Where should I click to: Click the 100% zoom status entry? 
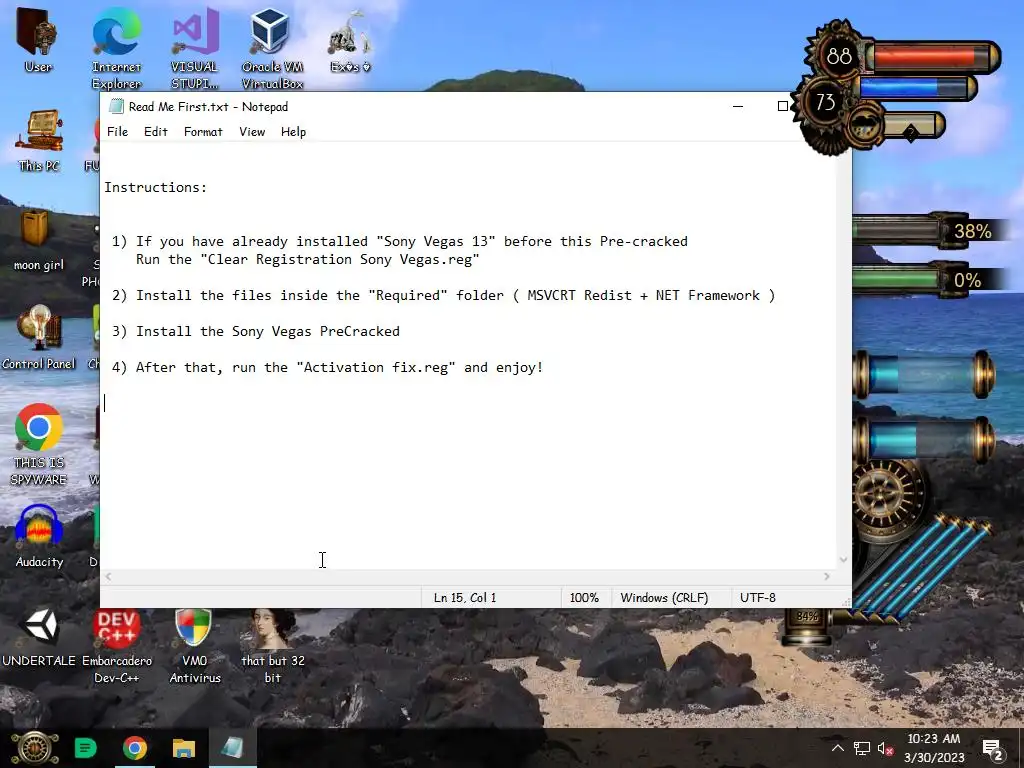[584, 598]
